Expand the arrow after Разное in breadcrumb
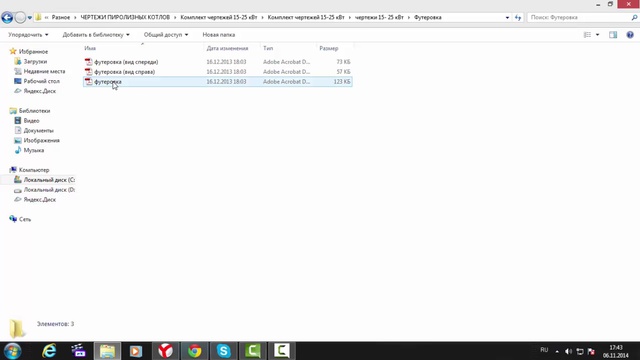 click(x=76, y=18)
